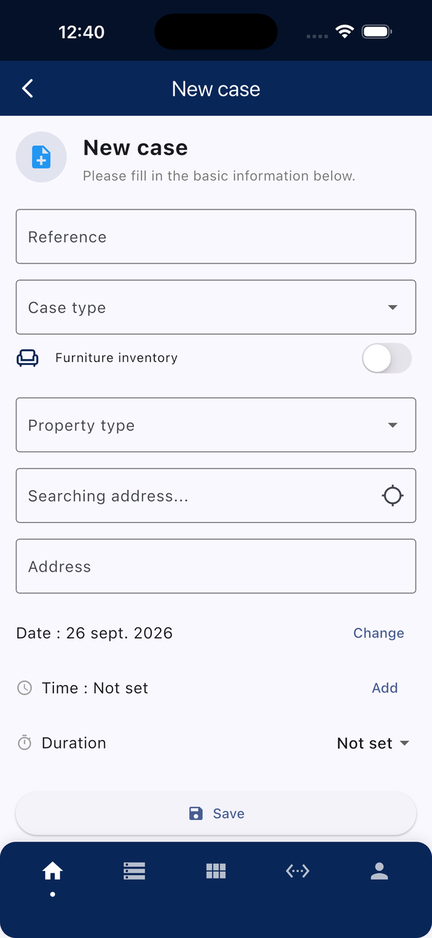
Task: Focus the Address input field
Action: [x=216, y=566]
